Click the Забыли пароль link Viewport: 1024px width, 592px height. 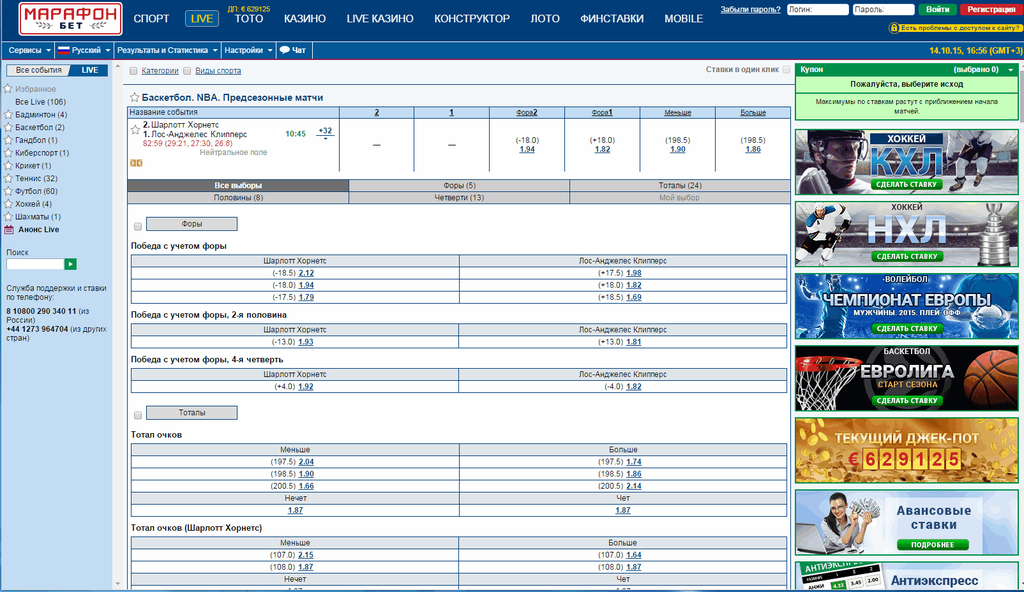(x=750, y=10)
